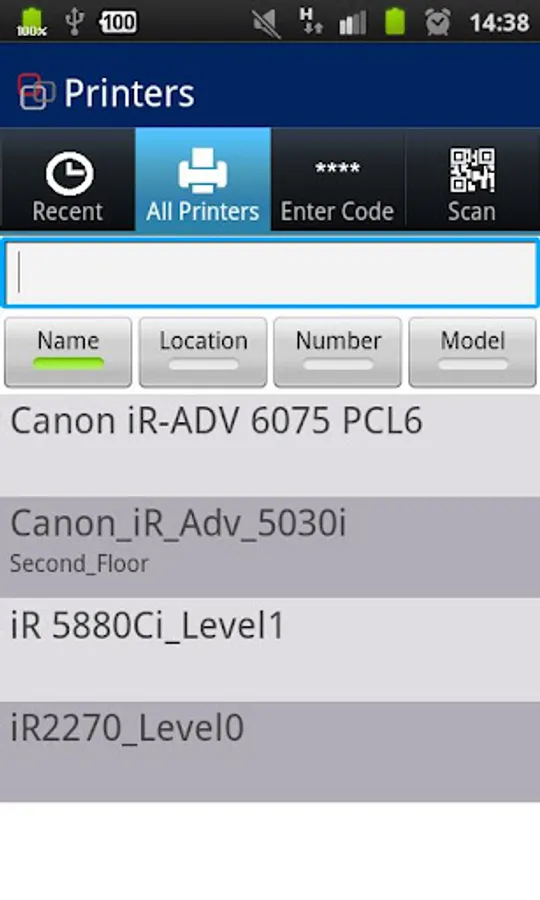Tap the signal strength bars icon
The width and height of the screenshot is (540, 900).
352,23
